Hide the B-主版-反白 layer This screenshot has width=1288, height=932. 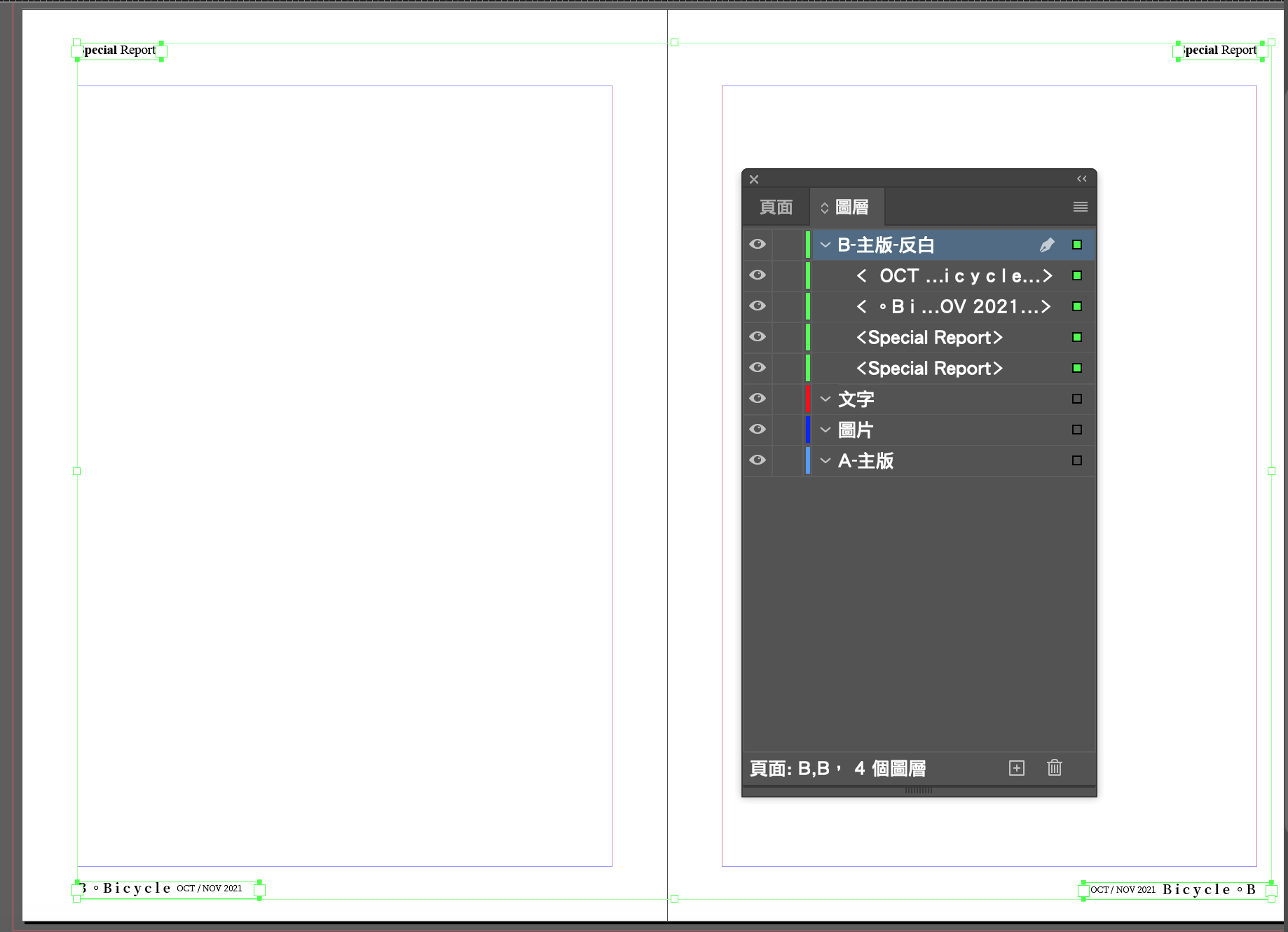tap(758, 245)
